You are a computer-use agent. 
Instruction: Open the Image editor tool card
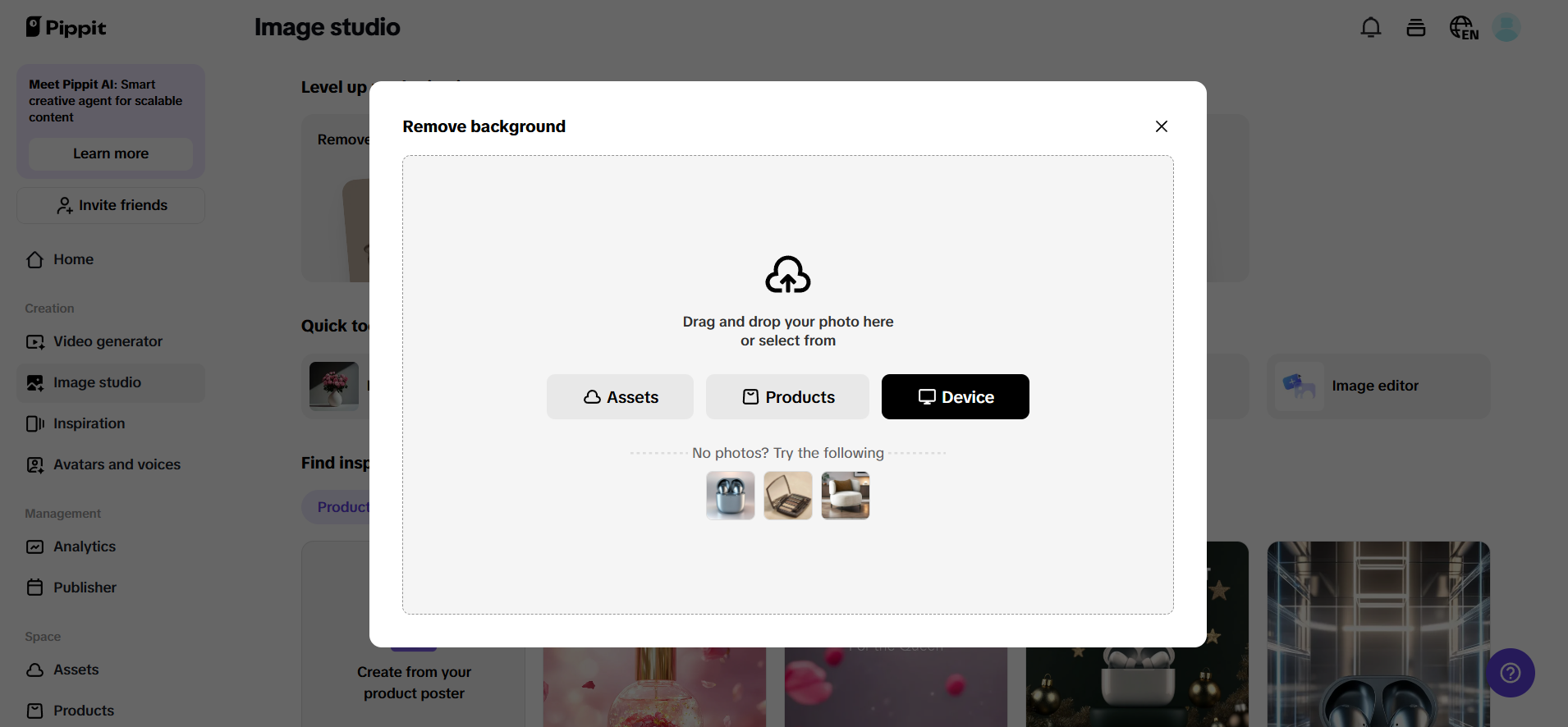(x=1378, y=386)
